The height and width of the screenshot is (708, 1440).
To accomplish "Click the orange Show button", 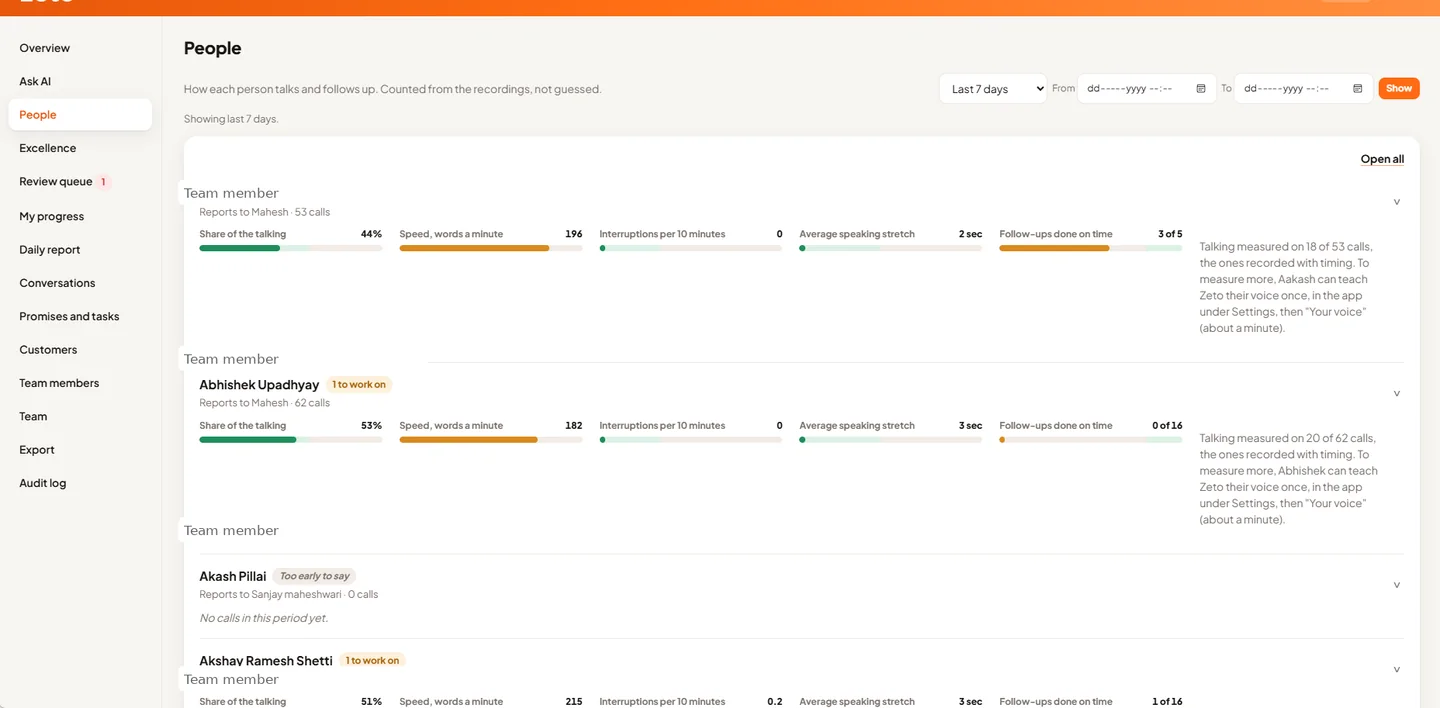I will (x=1399, y=88).
